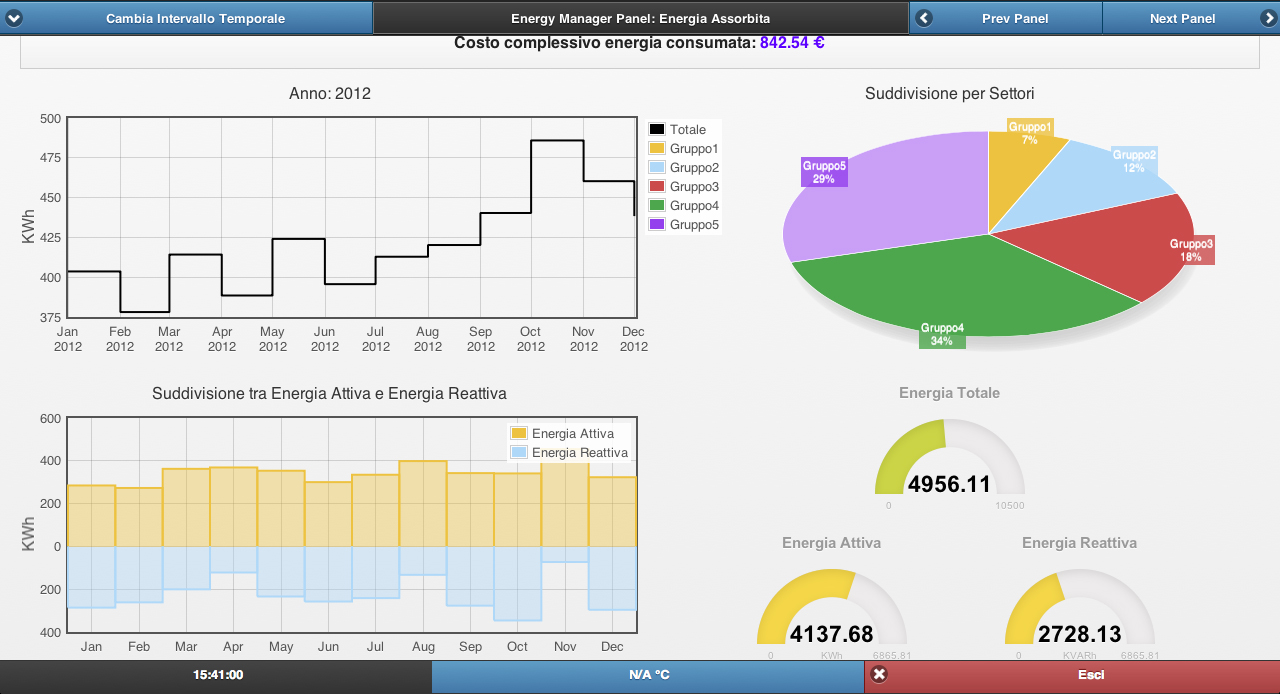Go to the Next Panel
1280x694 pixels.
point(1190,18)
